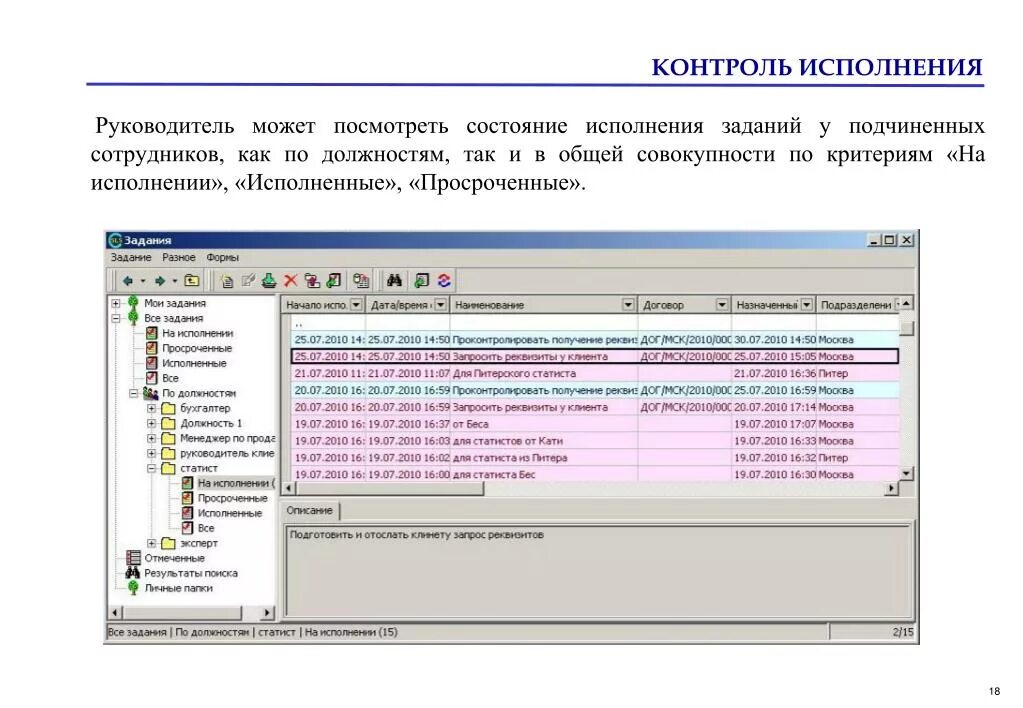Click the table's horizontal scrollbar right arrow
The width and height of the screenshot is (1023, 708).
tap(891, 488)
